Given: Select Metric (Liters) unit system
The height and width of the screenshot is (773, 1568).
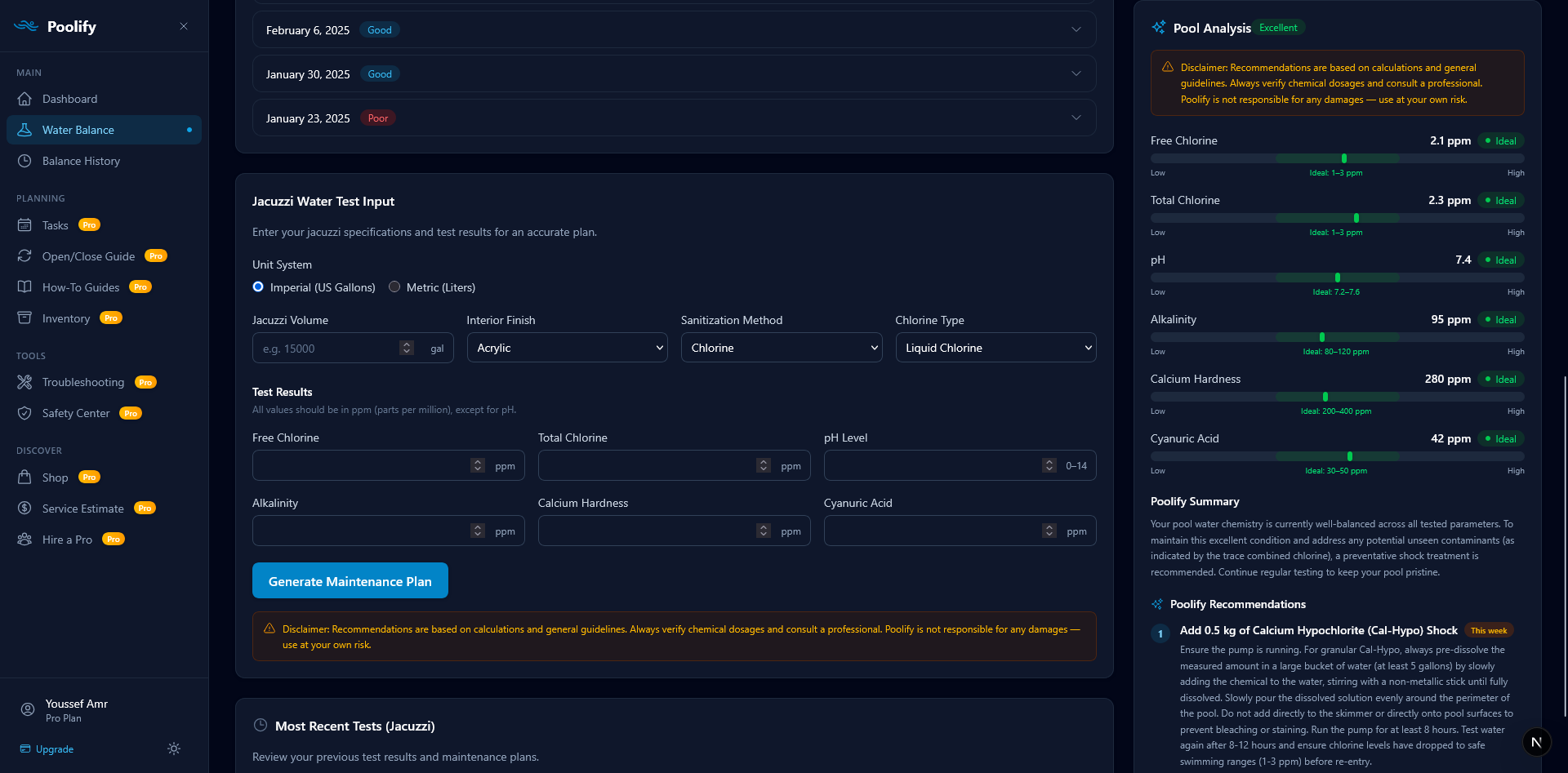Looking at the screenshot, I should click(x=394, y=287).
